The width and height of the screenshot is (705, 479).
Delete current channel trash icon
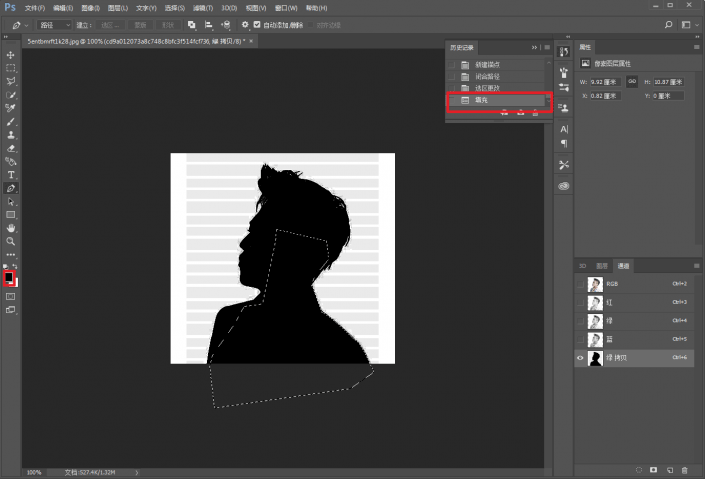tap(684, 470)
